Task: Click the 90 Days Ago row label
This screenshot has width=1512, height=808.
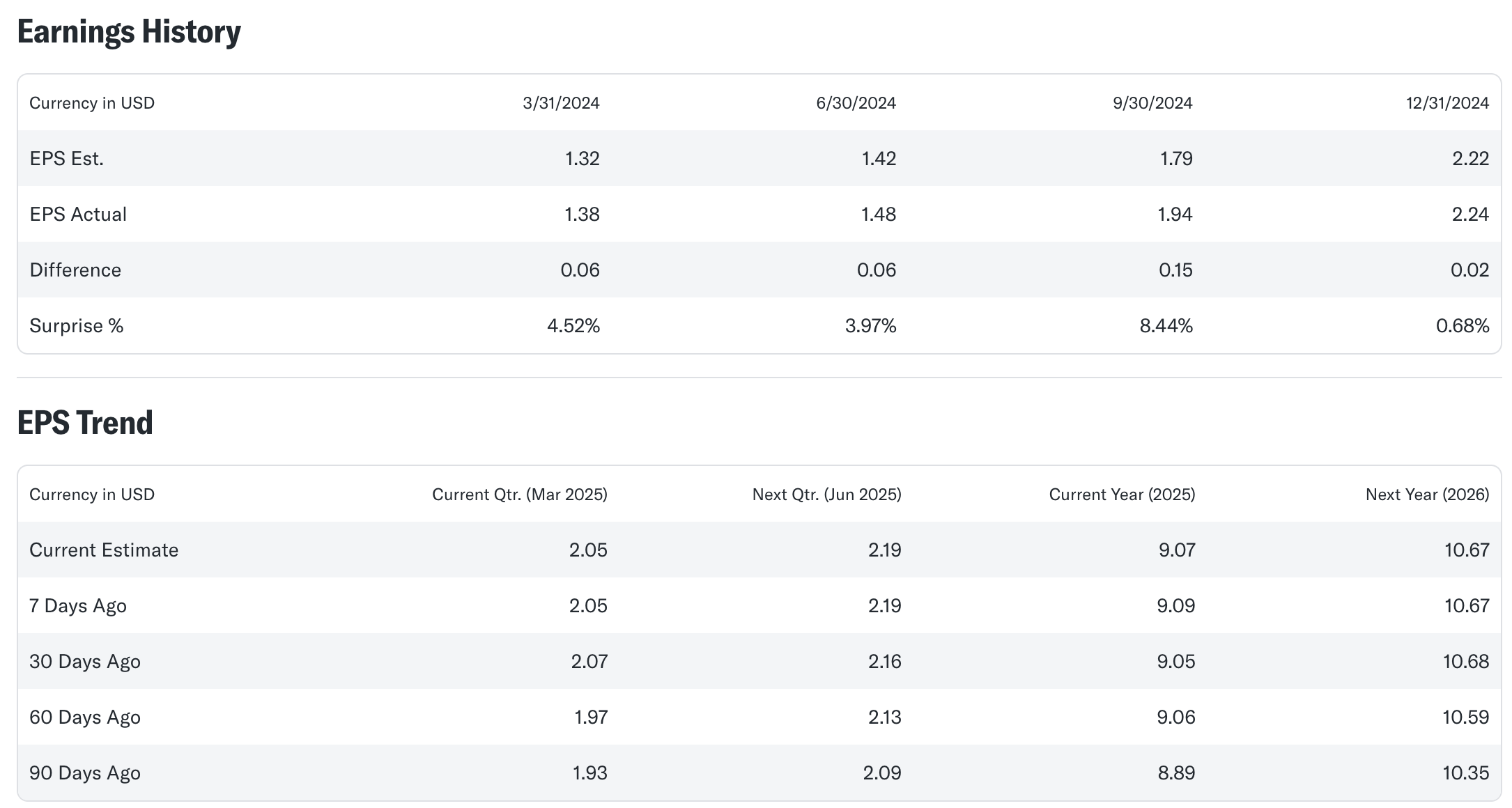Action: (85, 773)
